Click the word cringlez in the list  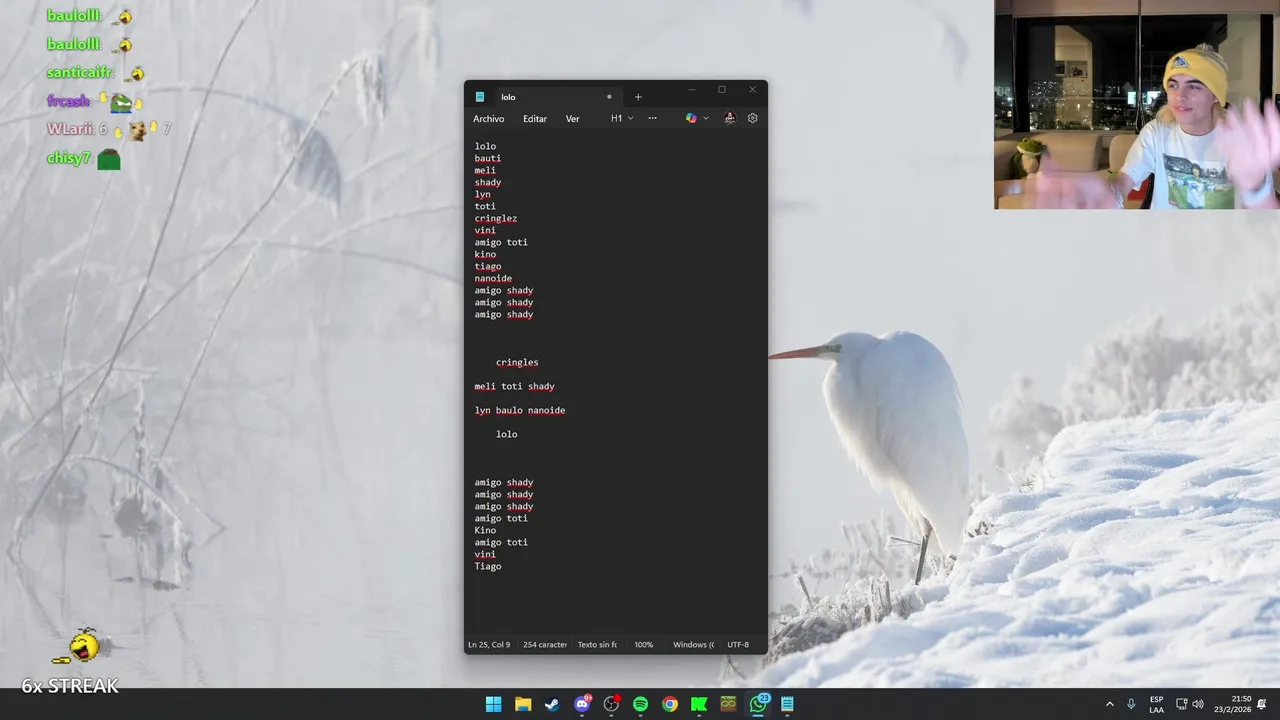coord(496,218)
